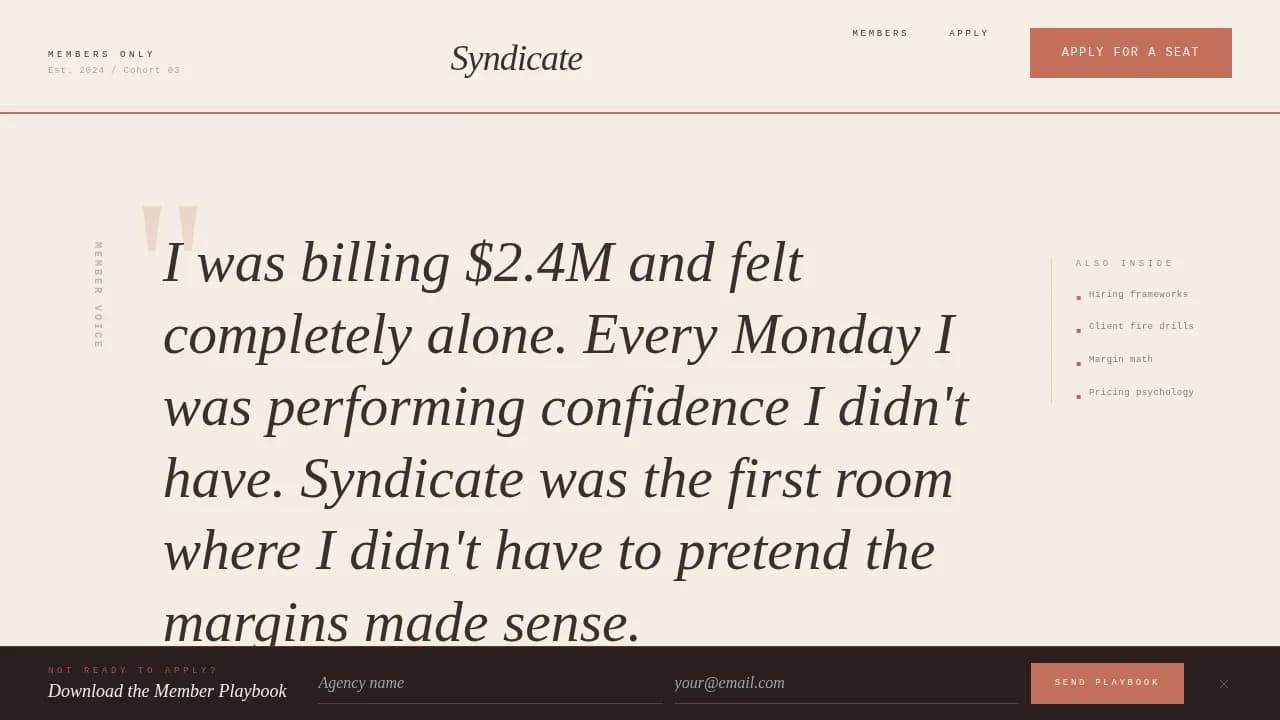Click the Download the Member Playbook heading
The width and height of the screenshot is (1280, 720).
click(x=167, y=691)
